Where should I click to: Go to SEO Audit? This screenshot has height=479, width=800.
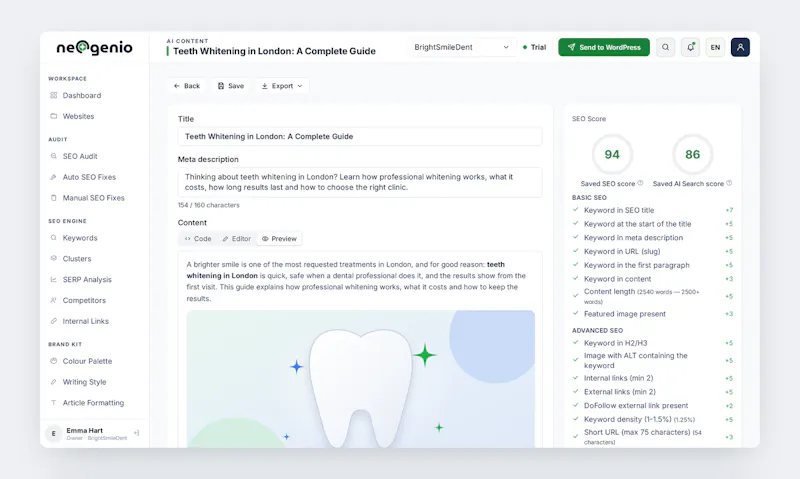(x=80, y=156)
